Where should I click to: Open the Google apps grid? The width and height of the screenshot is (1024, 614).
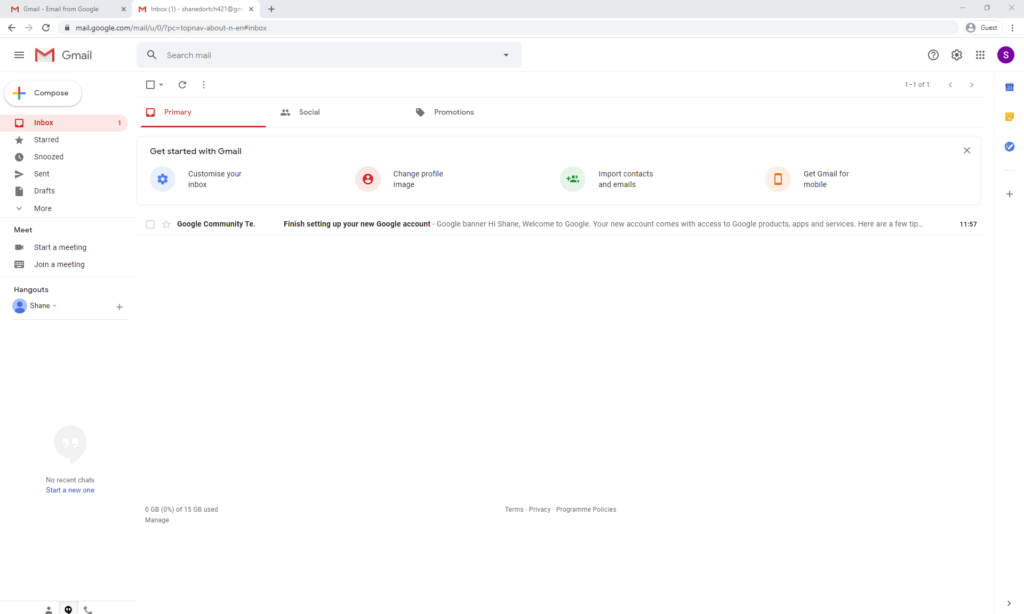pyautogui.click(x=980, y=55)
